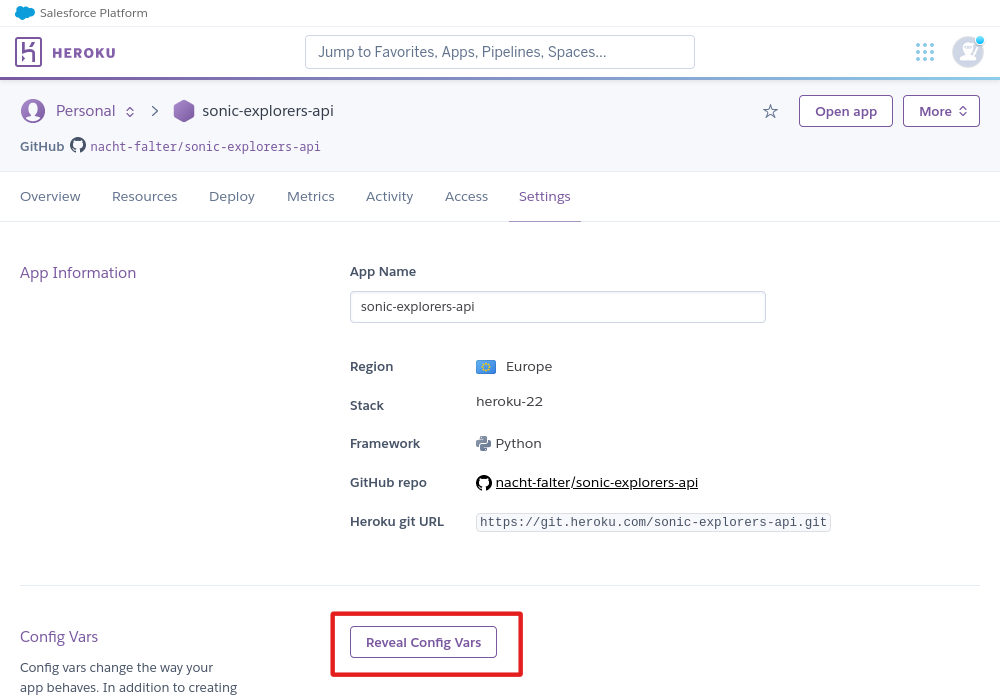The height and width of the screenshot is (700, 1000).
Task: Click the Python framework icon
Action: click(483, 443)
